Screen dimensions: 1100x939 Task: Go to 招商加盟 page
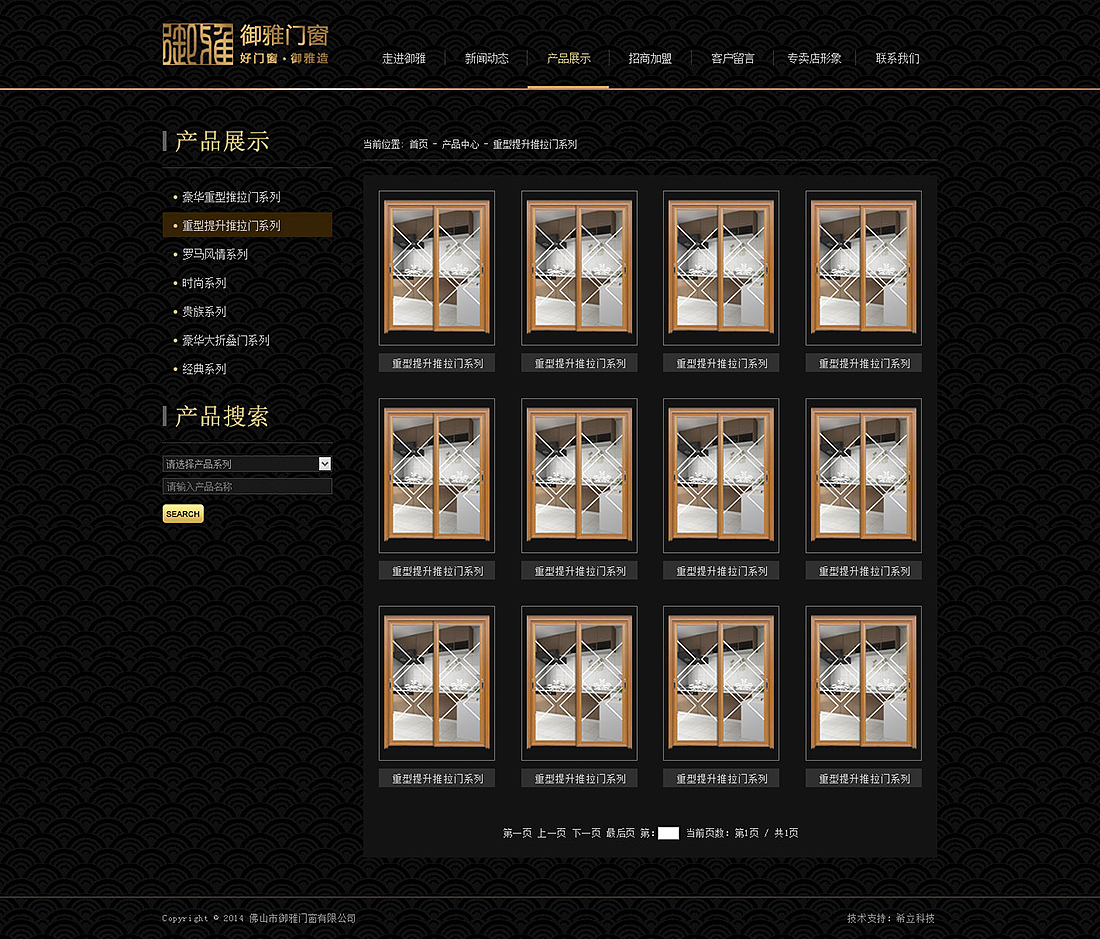(x=650, y=58)
